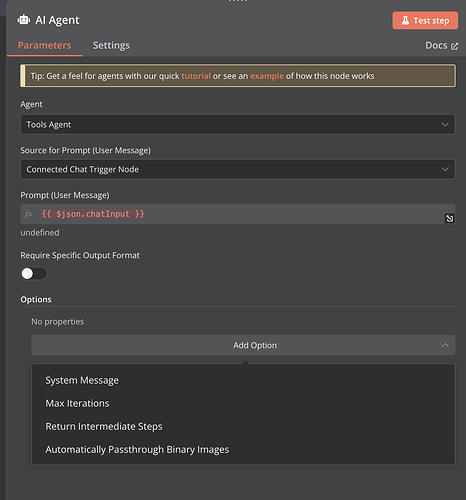Click the Prompt expression input field

[238, 214]
